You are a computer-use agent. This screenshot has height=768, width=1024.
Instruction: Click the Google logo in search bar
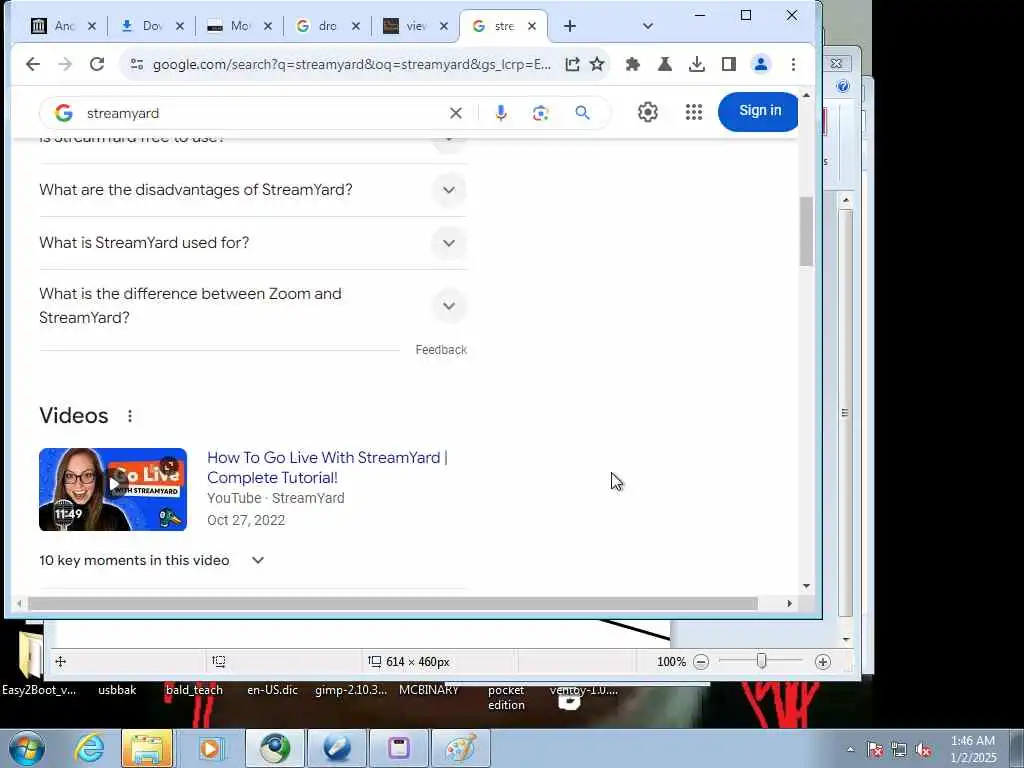click(63, 113)
